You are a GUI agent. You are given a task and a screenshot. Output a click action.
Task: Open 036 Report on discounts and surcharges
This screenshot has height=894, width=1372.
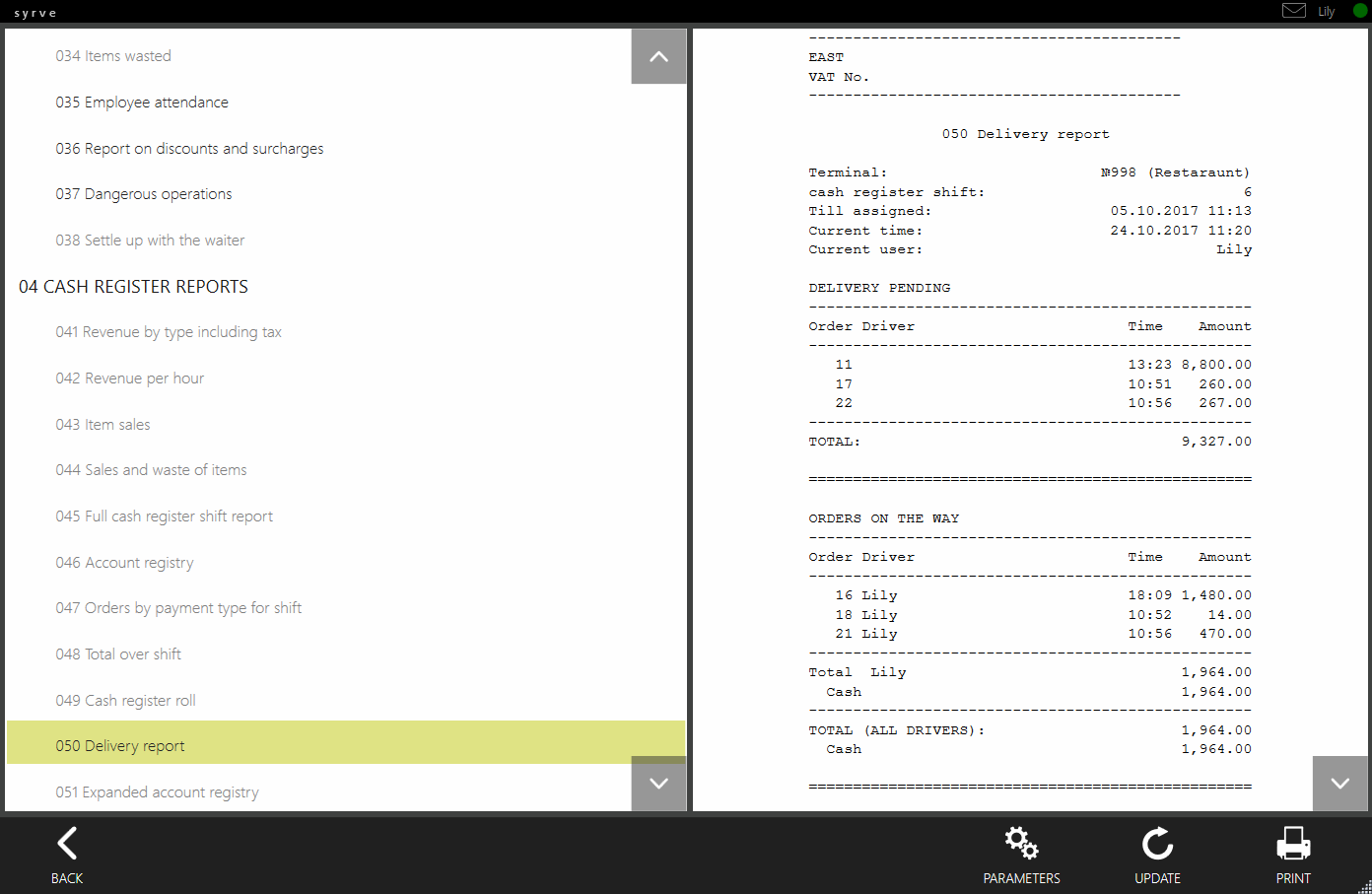click(189, 149)
